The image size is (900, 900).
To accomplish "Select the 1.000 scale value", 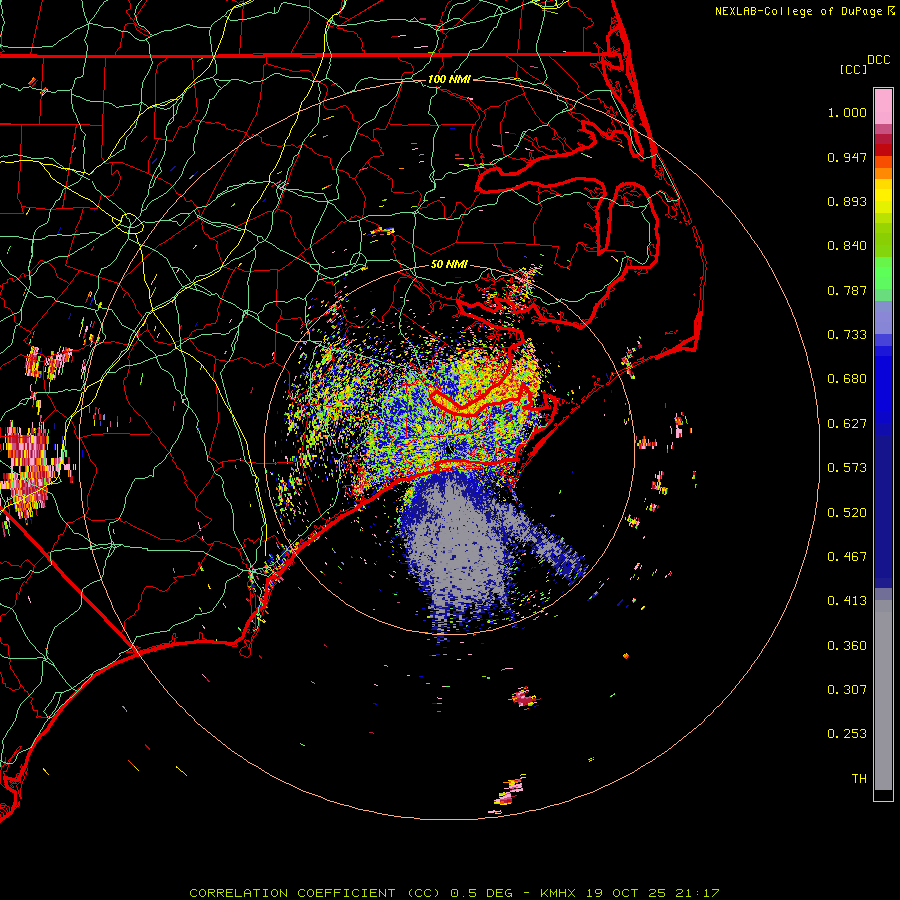I will (x=847, y=112).
